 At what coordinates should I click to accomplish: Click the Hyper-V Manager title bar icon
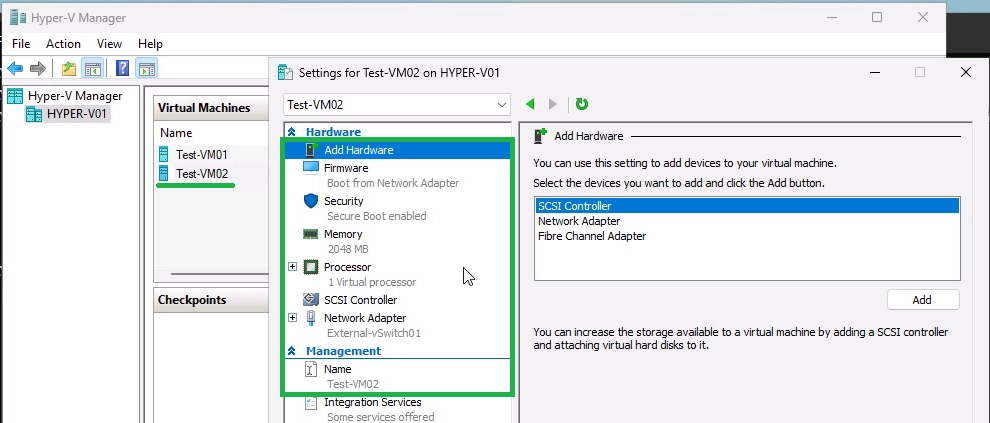pyautogui.click(x=18, y=18)
